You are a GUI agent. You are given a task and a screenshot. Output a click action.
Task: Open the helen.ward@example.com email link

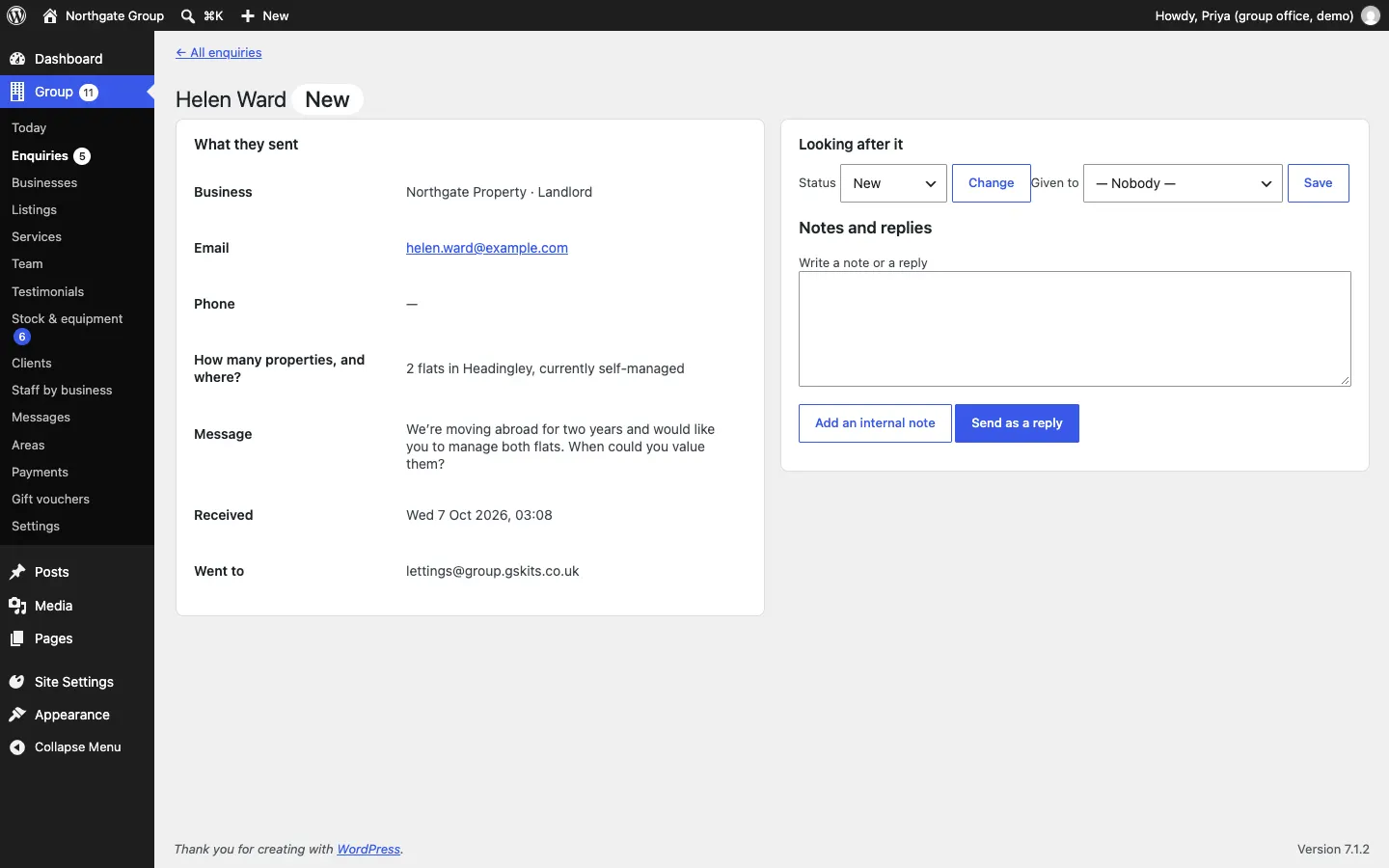(487, 248)
